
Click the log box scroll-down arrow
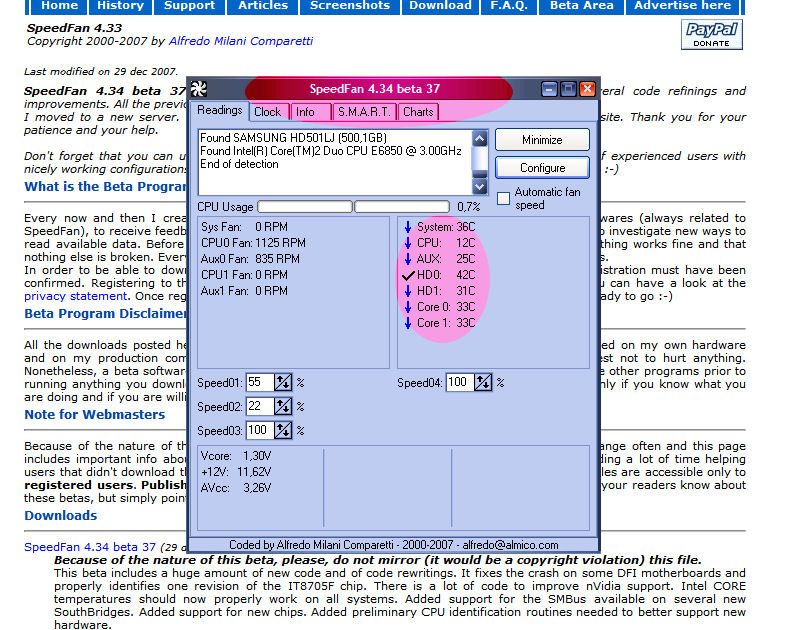tap(480, 187)
